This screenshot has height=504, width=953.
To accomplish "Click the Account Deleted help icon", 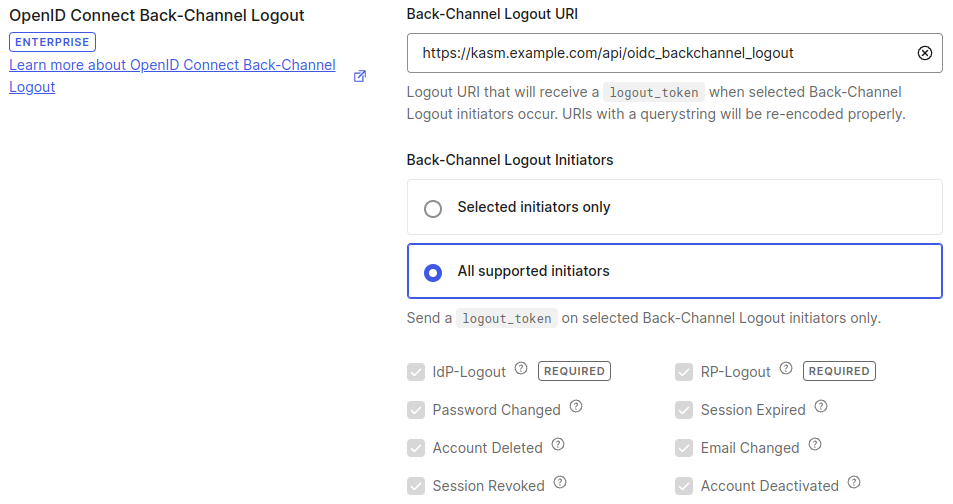I will [x=558, y=445].
